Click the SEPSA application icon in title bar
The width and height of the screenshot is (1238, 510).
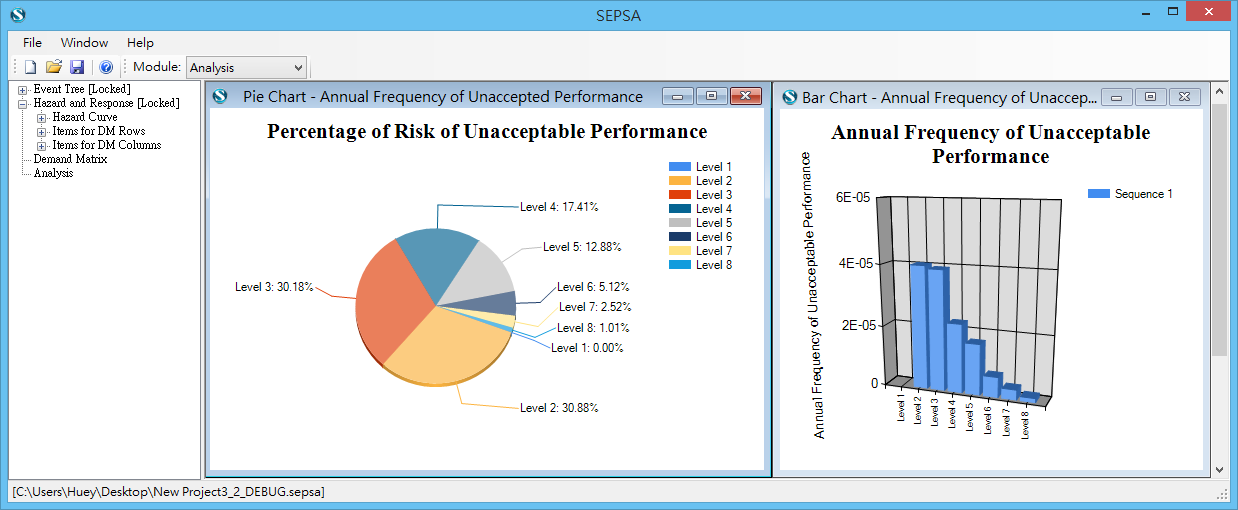[x=17, y=14]
